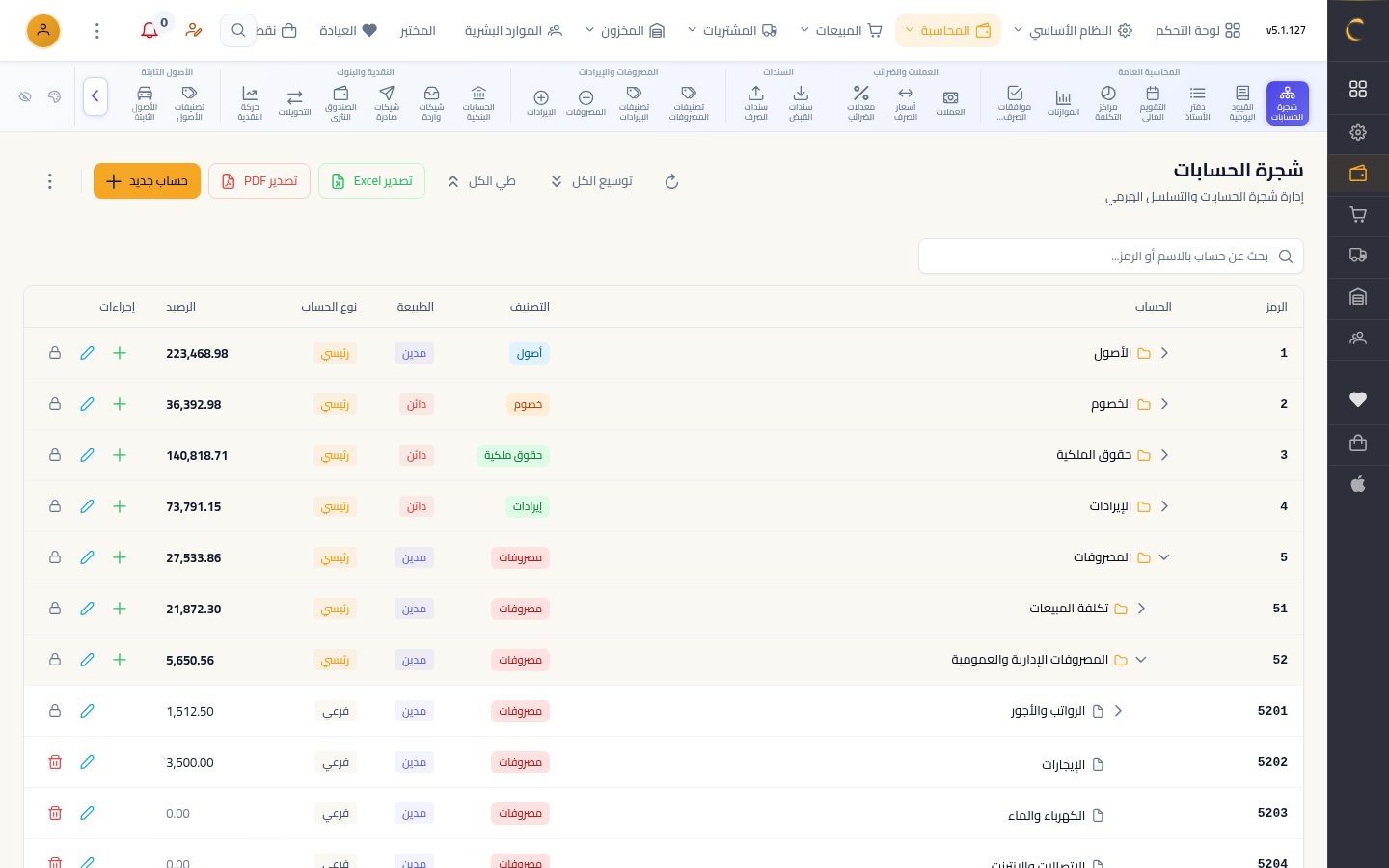Click the refresh icon near توسيع الكل
The image size is (1389, 868).
672,181
